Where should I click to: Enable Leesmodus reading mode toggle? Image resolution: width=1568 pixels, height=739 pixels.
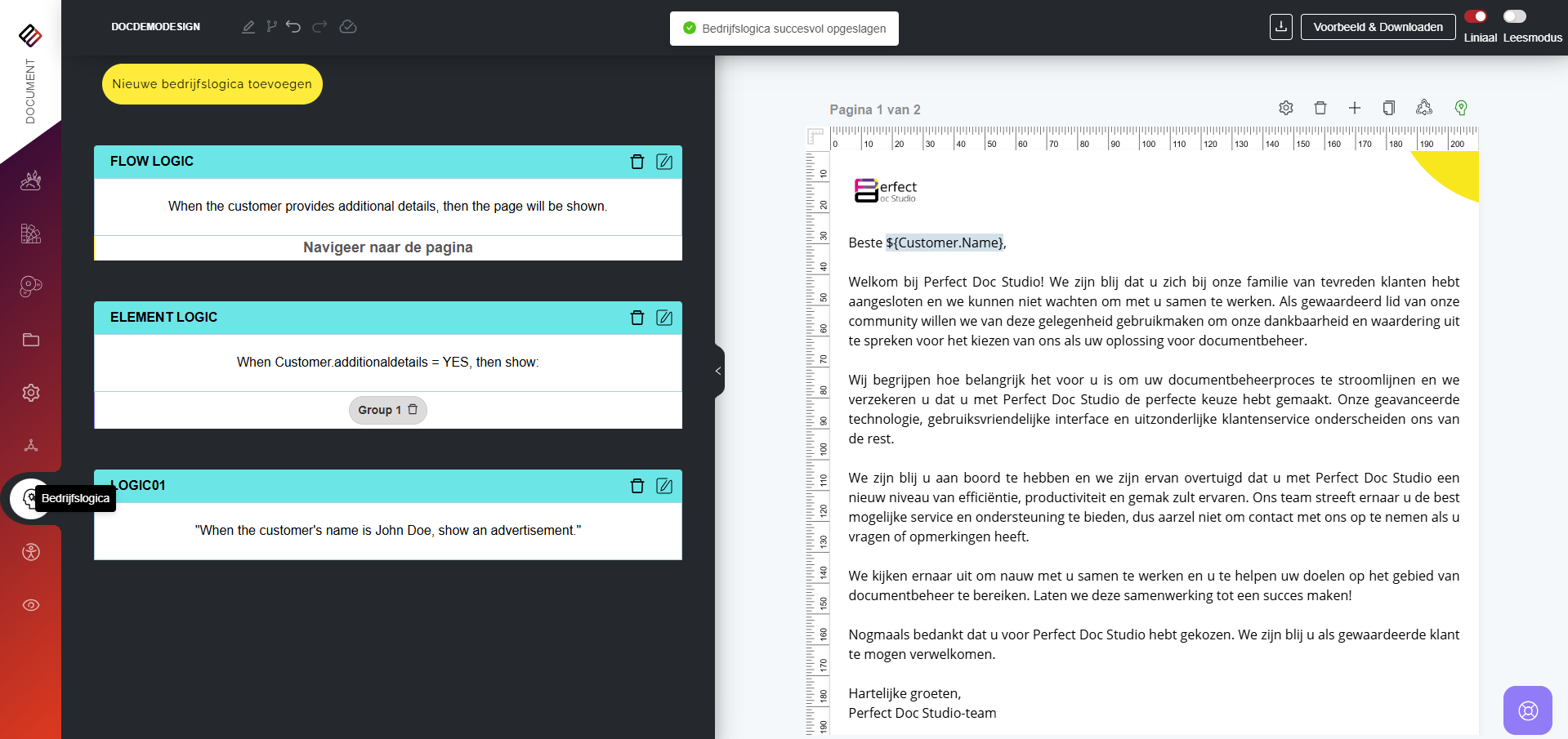pos(1514,16)
